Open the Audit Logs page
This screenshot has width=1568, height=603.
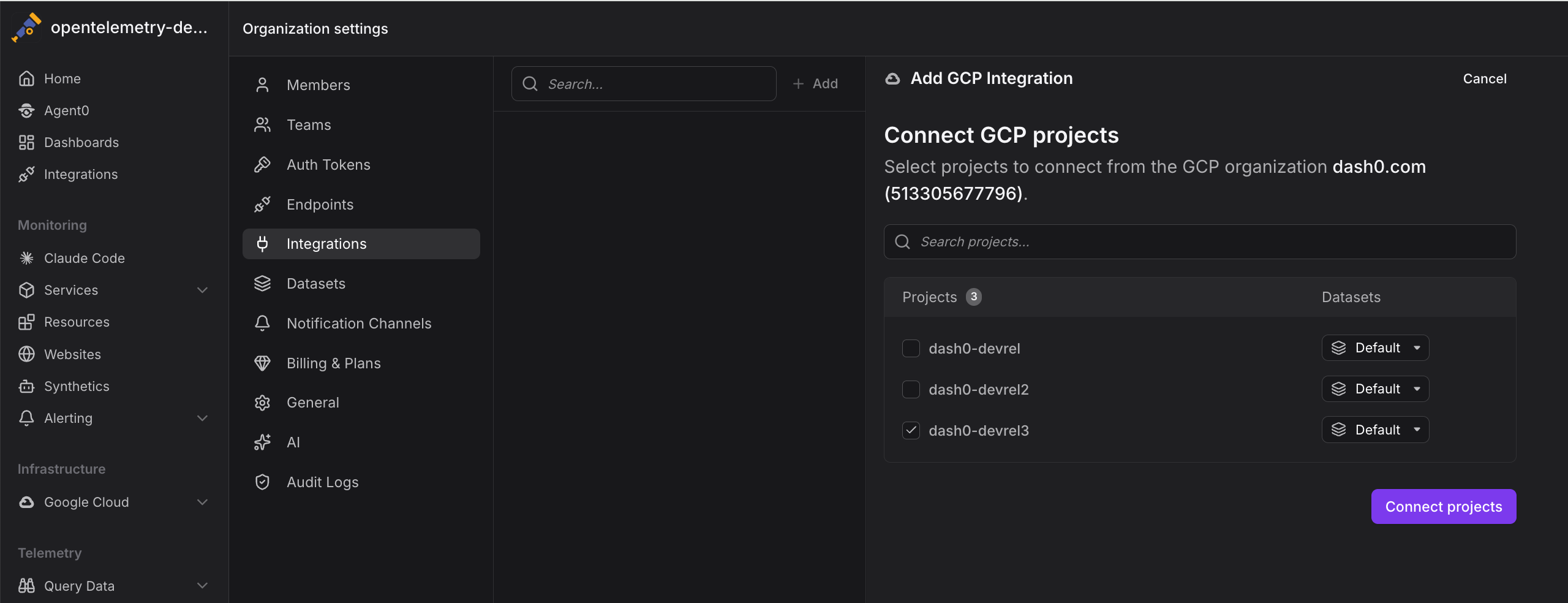361,482
